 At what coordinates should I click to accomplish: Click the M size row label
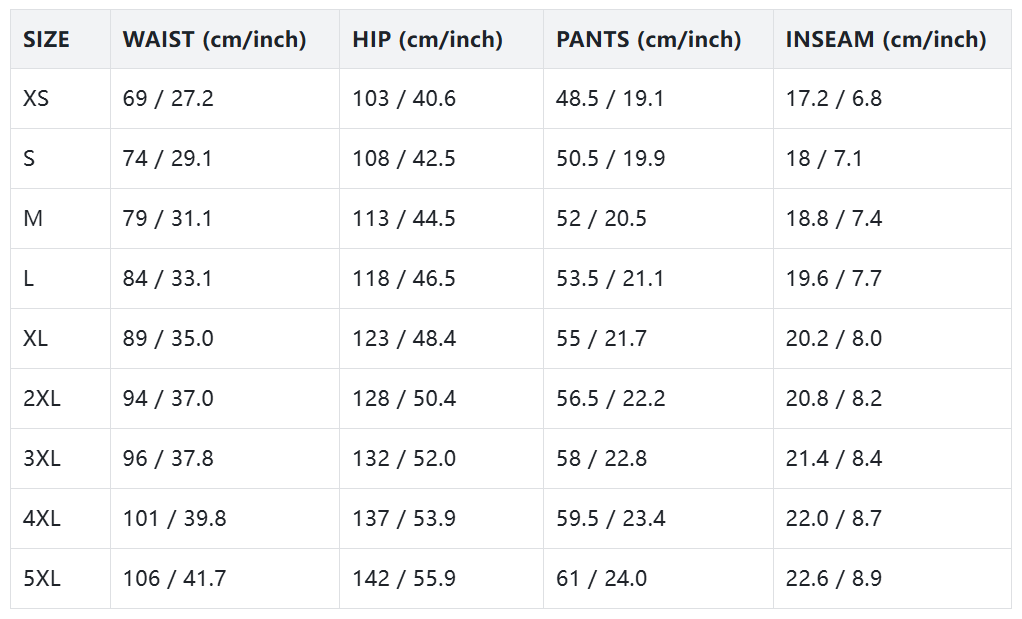tap(33, 219)
